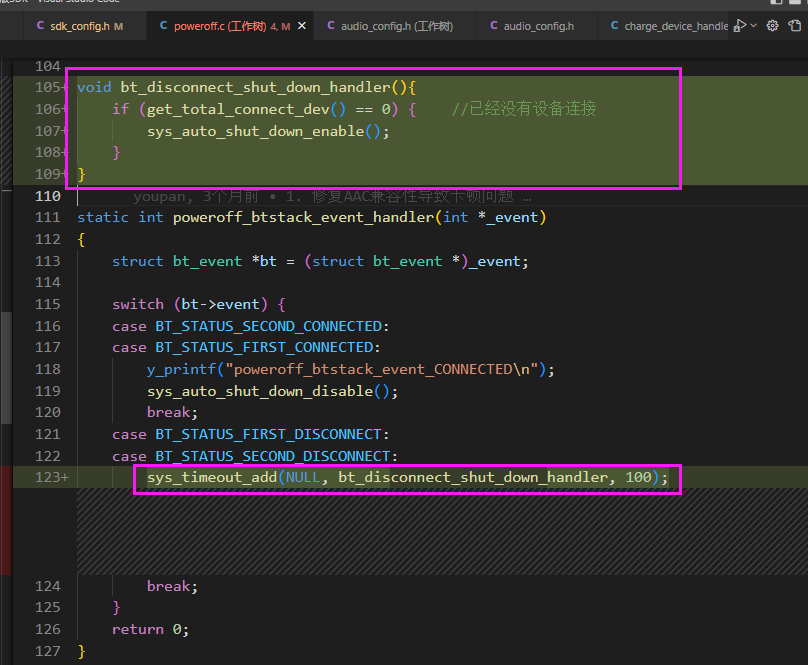Click 'struct bt_event *bt' declaration on line 113

194,261
